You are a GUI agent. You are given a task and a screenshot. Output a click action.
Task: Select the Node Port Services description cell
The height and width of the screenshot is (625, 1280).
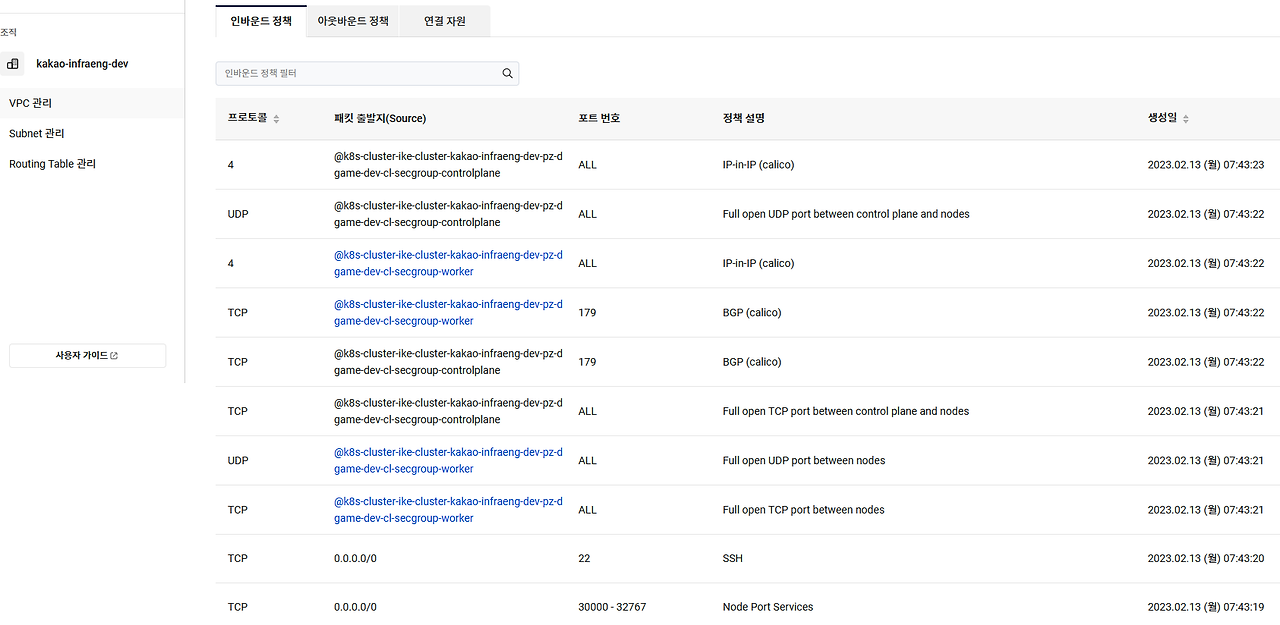tap(768, 607)
